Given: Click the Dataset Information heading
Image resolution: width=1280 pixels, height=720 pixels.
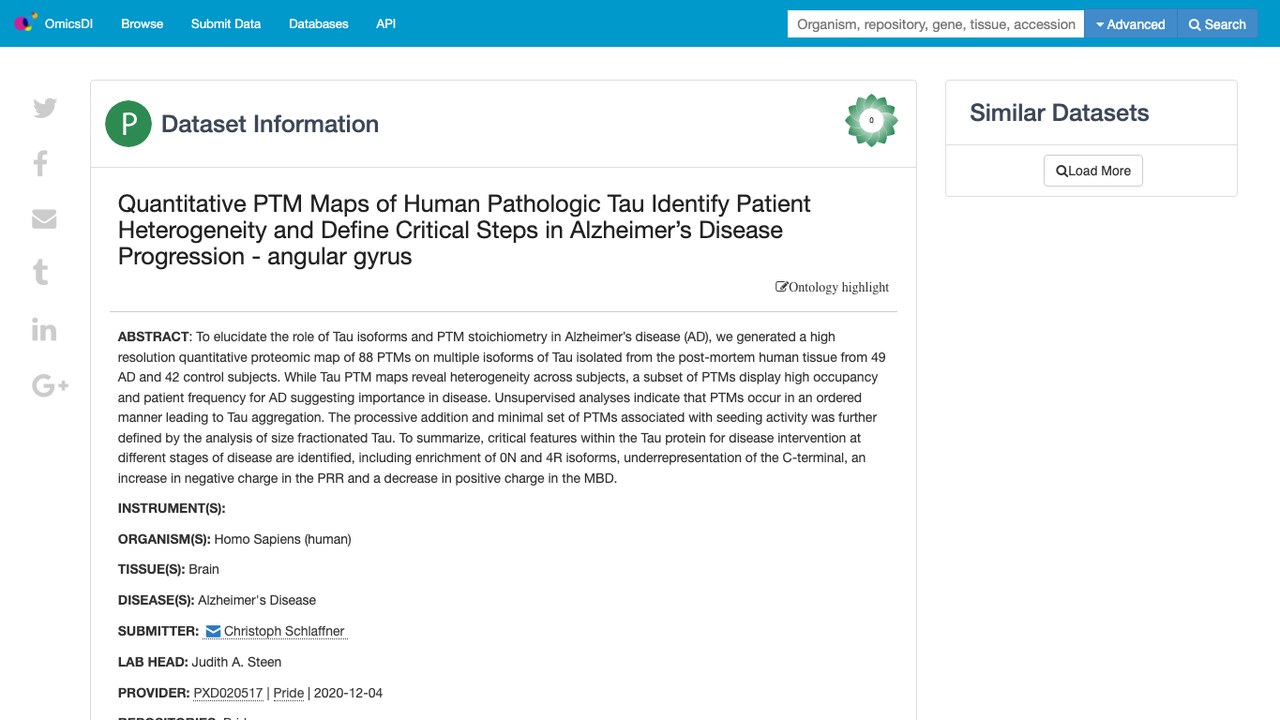Looking at the screenshot, I should pos(270,124).
